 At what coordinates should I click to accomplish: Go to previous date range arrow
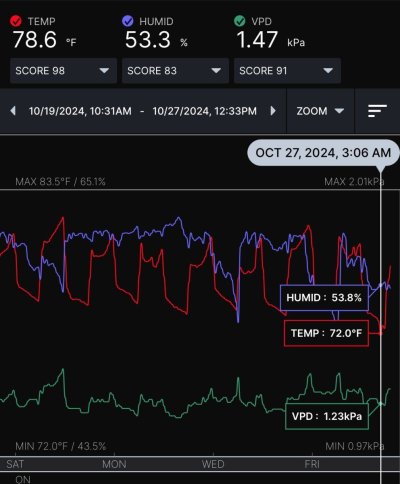pyautogui.click(x=13, y=111)
